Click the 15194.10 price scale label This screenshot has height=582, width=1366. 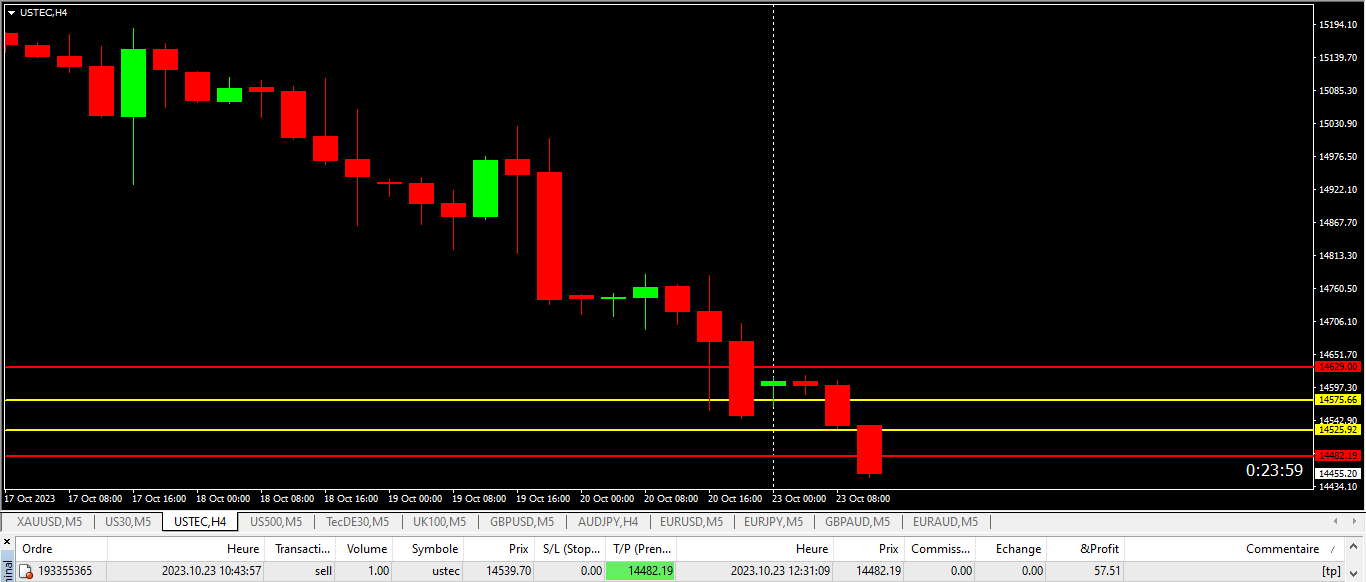1338,25
